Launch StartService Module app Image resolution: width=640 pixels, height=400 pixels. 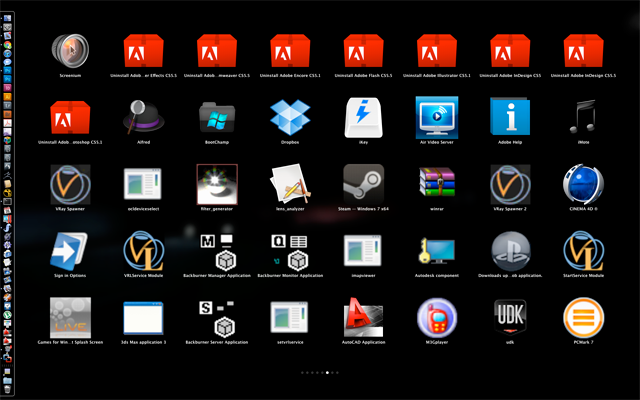583,251
